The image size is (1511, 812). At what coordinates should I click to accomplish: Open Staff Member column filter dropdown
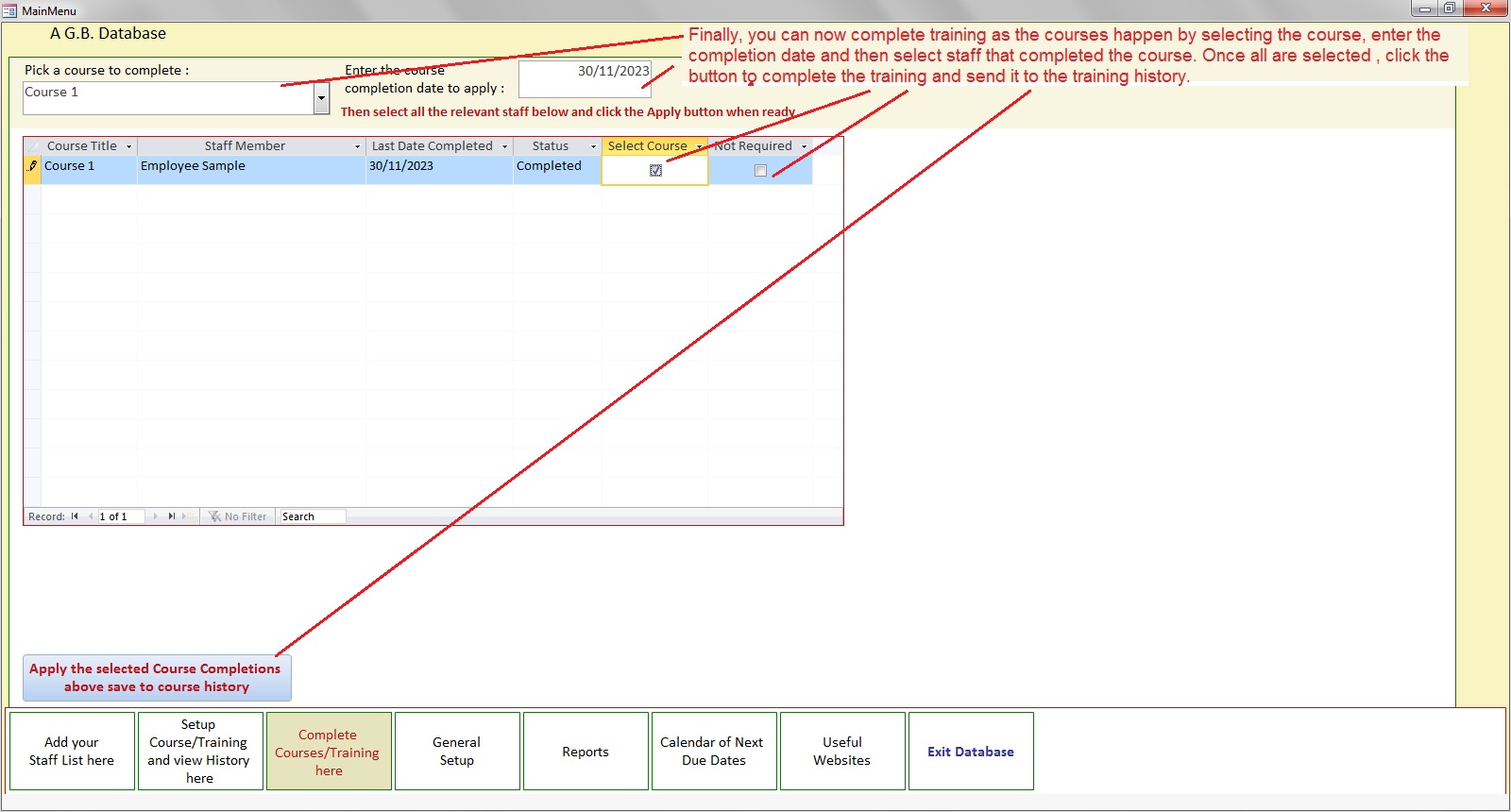357,146
